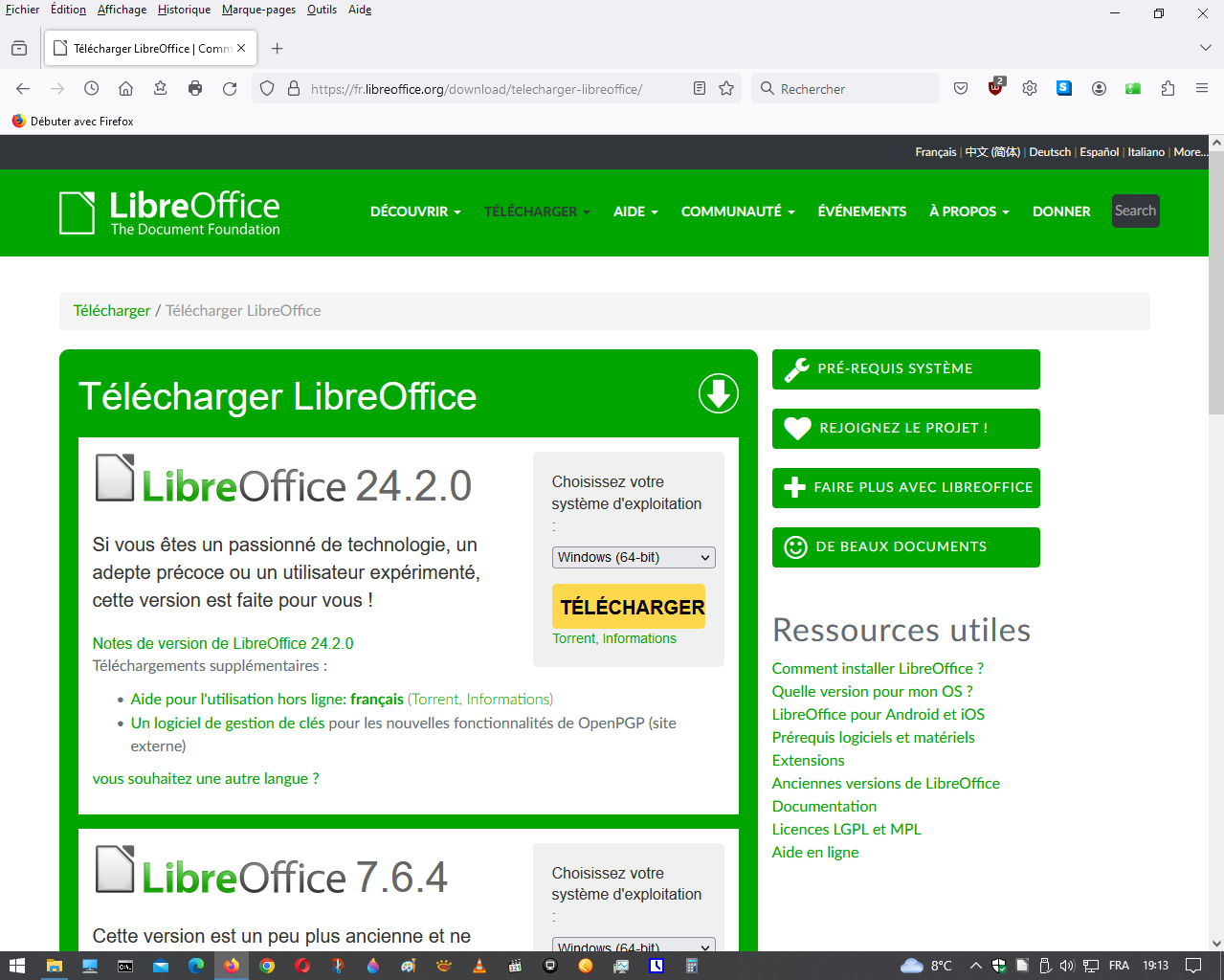This screenshot has width=1224, height=980.
Task: Open the Firefox hamburger application menu
Action: tap(1202, 88)
